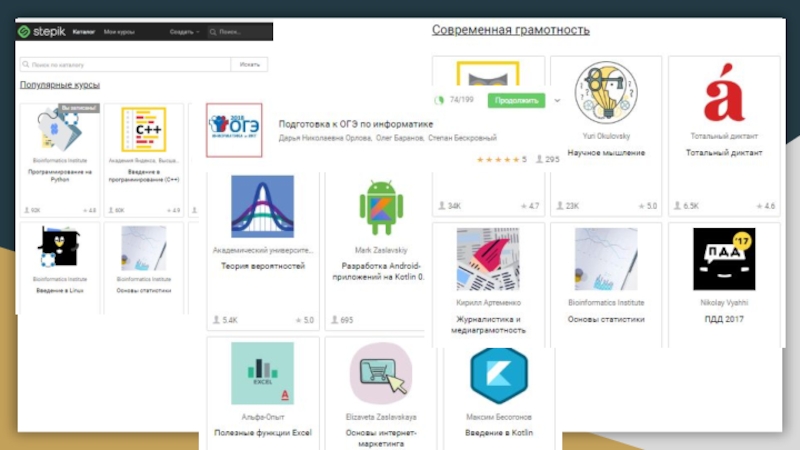Click the Введение в Kotlin title
Viewport: 800px width, 450px height.
(499, 433)
